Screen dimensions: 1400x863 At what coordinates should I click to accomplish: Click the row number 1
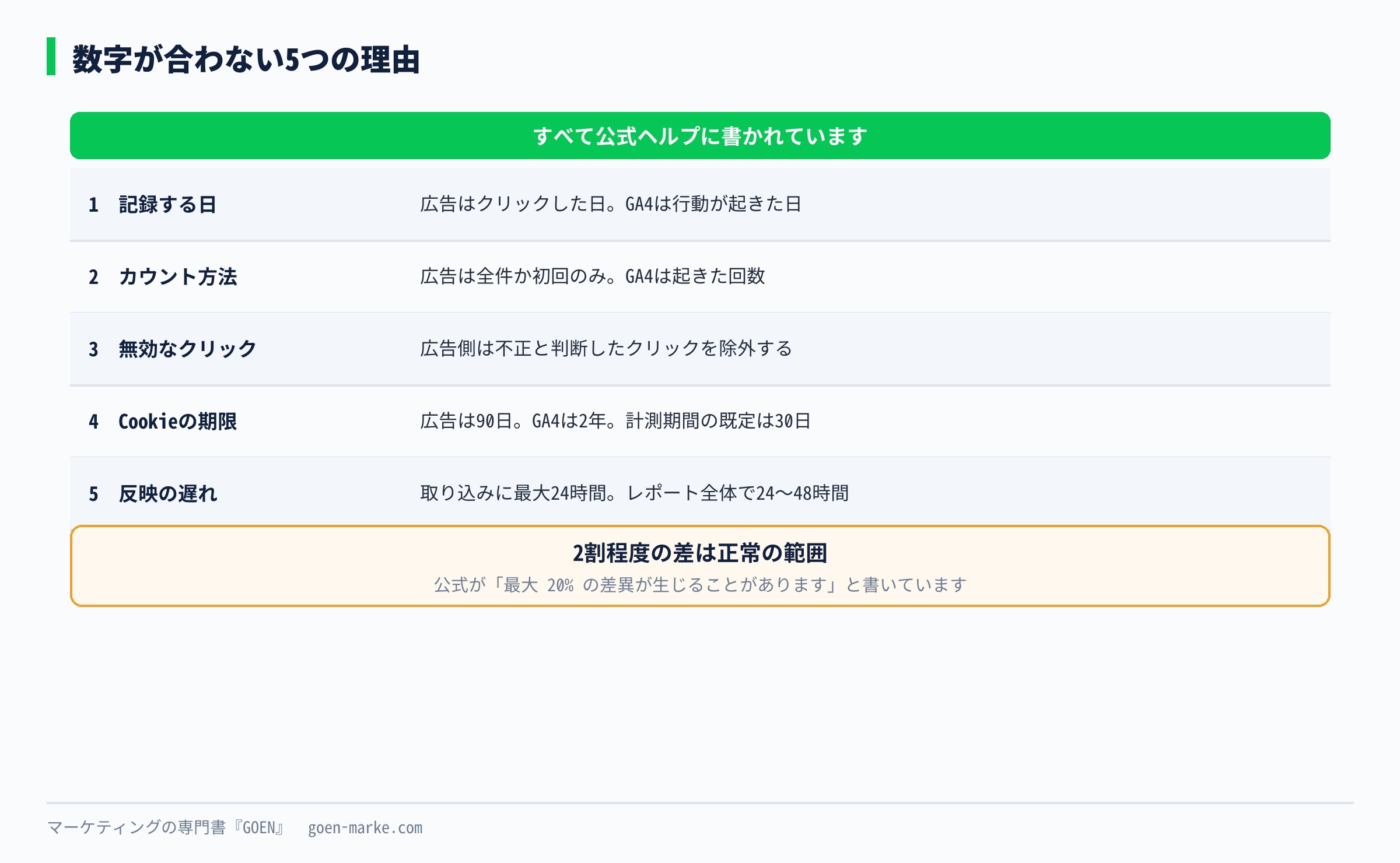point(93,205)
